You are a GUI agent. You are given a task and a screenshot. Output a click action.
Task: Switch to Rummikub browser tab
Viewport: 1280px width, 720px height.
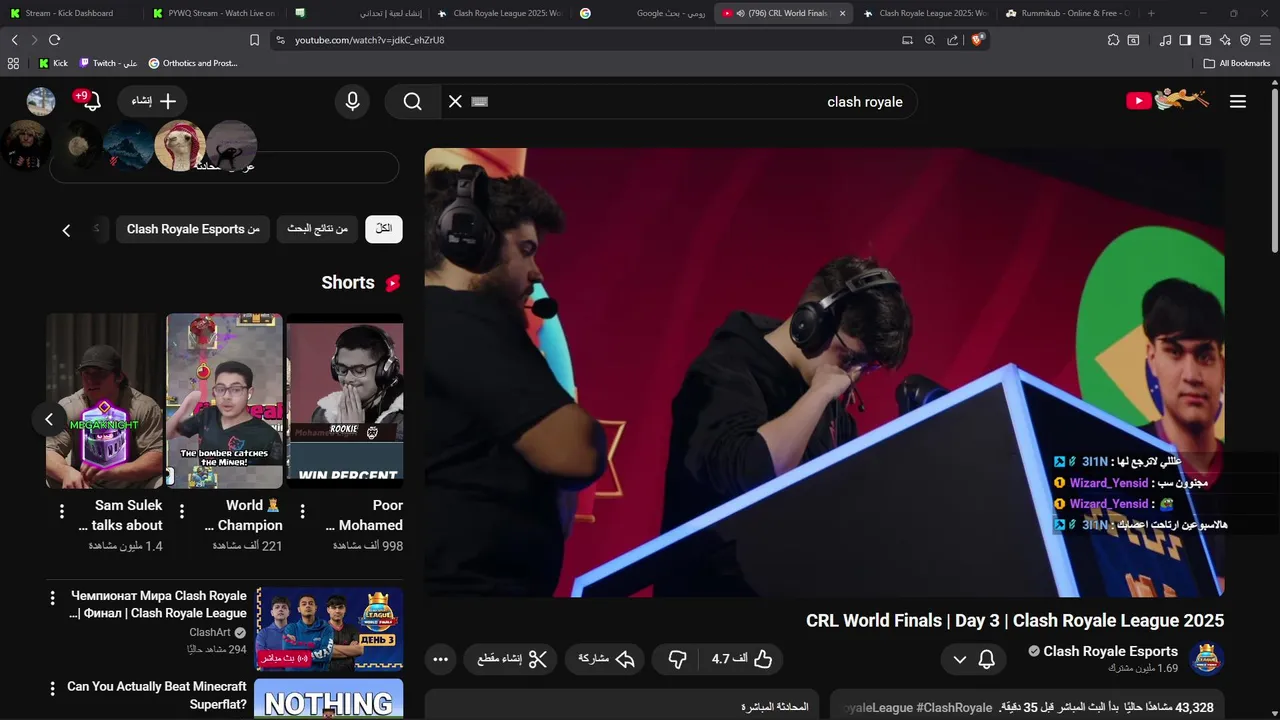point(1066,13)
